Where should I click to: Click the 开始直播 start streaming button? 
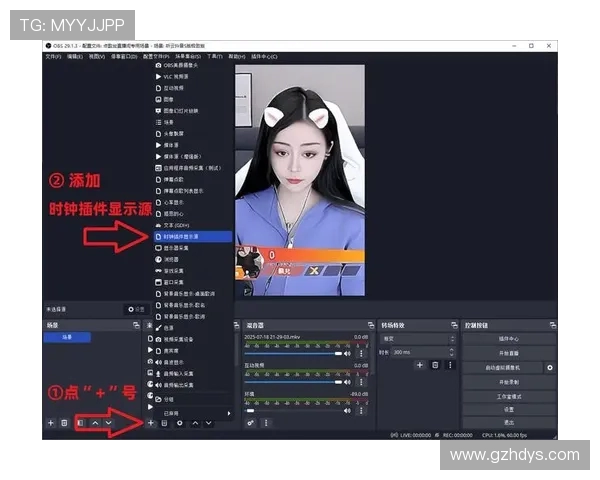509,353
